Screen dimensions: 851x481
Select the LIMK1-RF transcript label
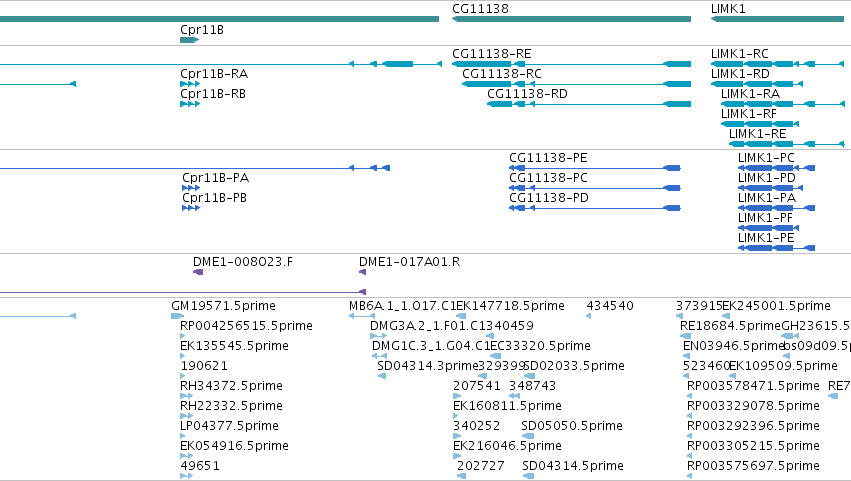pyautogui.click(x=748, y=114)
